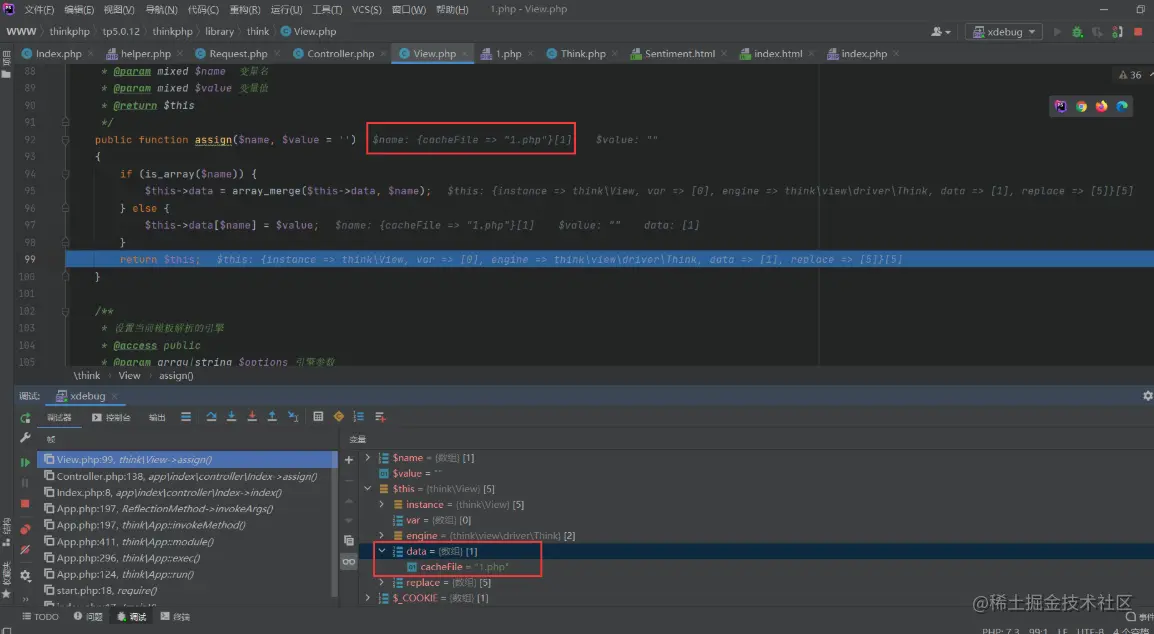Run xdebug configuration play icon
This screenshot has height=634, width=1154.
(x=1058, y=32)
